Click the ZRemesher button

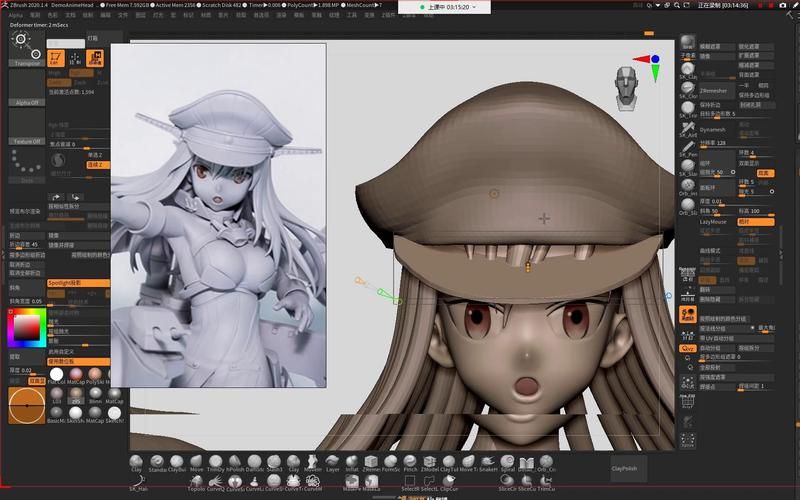coord(717,90)
